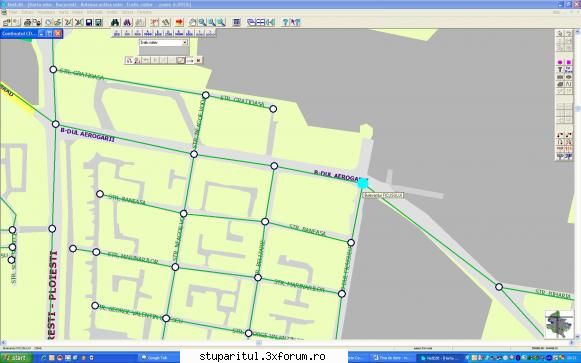Select the node at east end of Str. Gratioasa
Screen dimensions: 581x363
tap(273, 109)
